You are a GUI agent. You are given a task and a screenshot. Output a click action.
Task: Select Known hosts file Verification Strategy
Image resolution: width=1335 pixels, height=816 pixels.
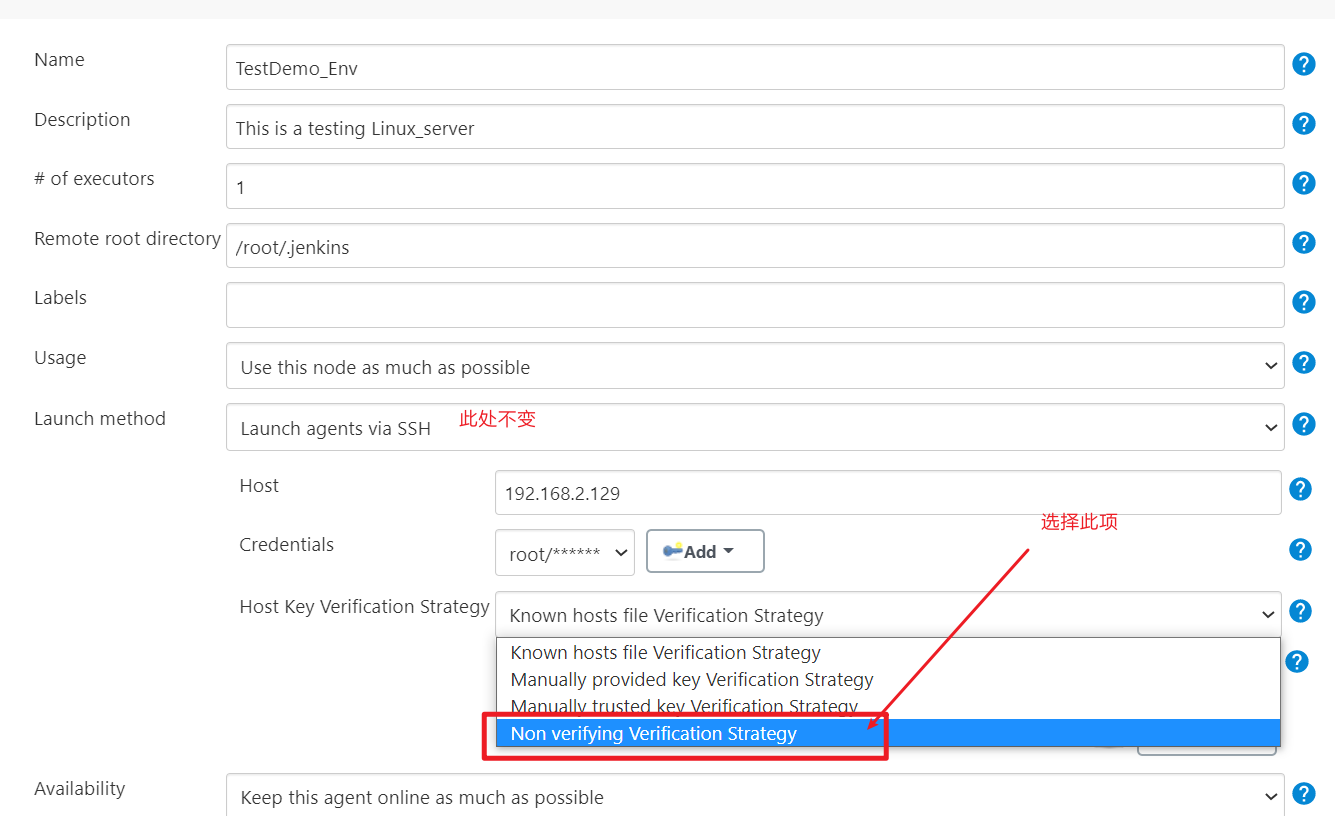click(x=665, y=652)
